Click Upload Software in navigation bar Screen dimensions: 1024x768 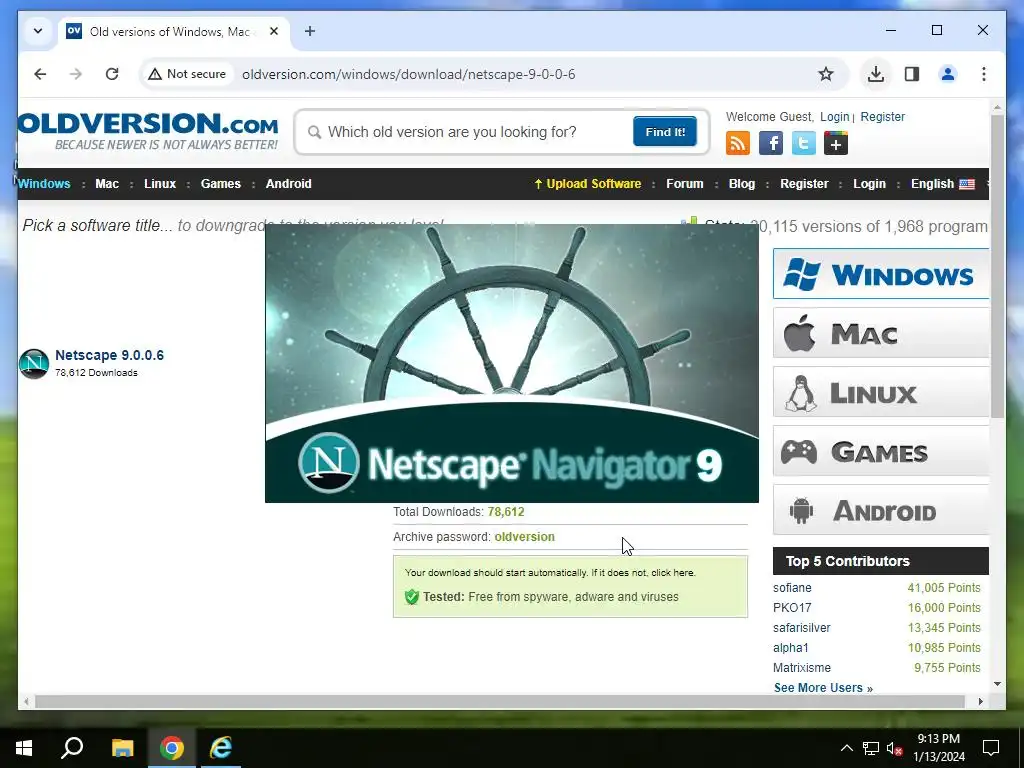588,184
